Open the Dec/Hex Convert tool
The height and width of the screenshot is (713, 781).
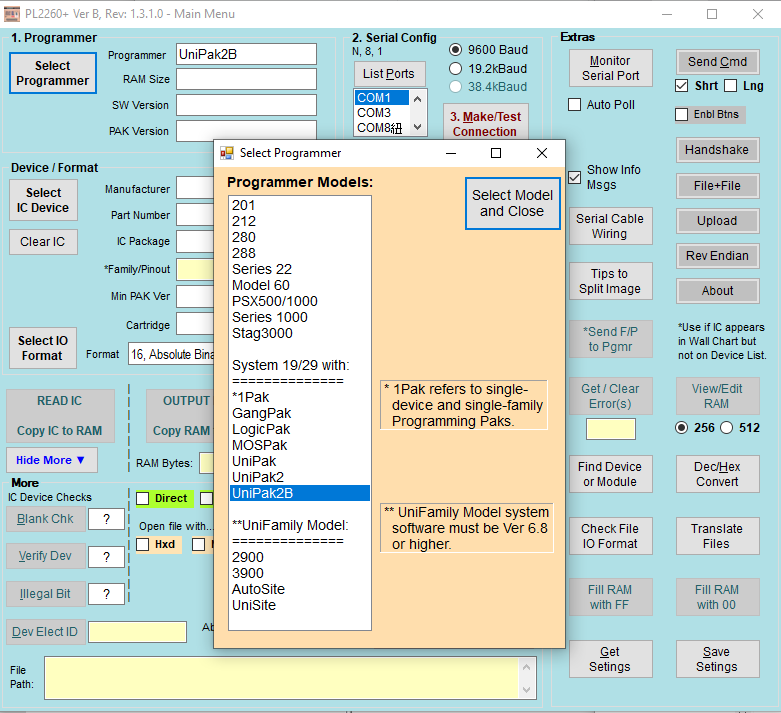(717, 474)
